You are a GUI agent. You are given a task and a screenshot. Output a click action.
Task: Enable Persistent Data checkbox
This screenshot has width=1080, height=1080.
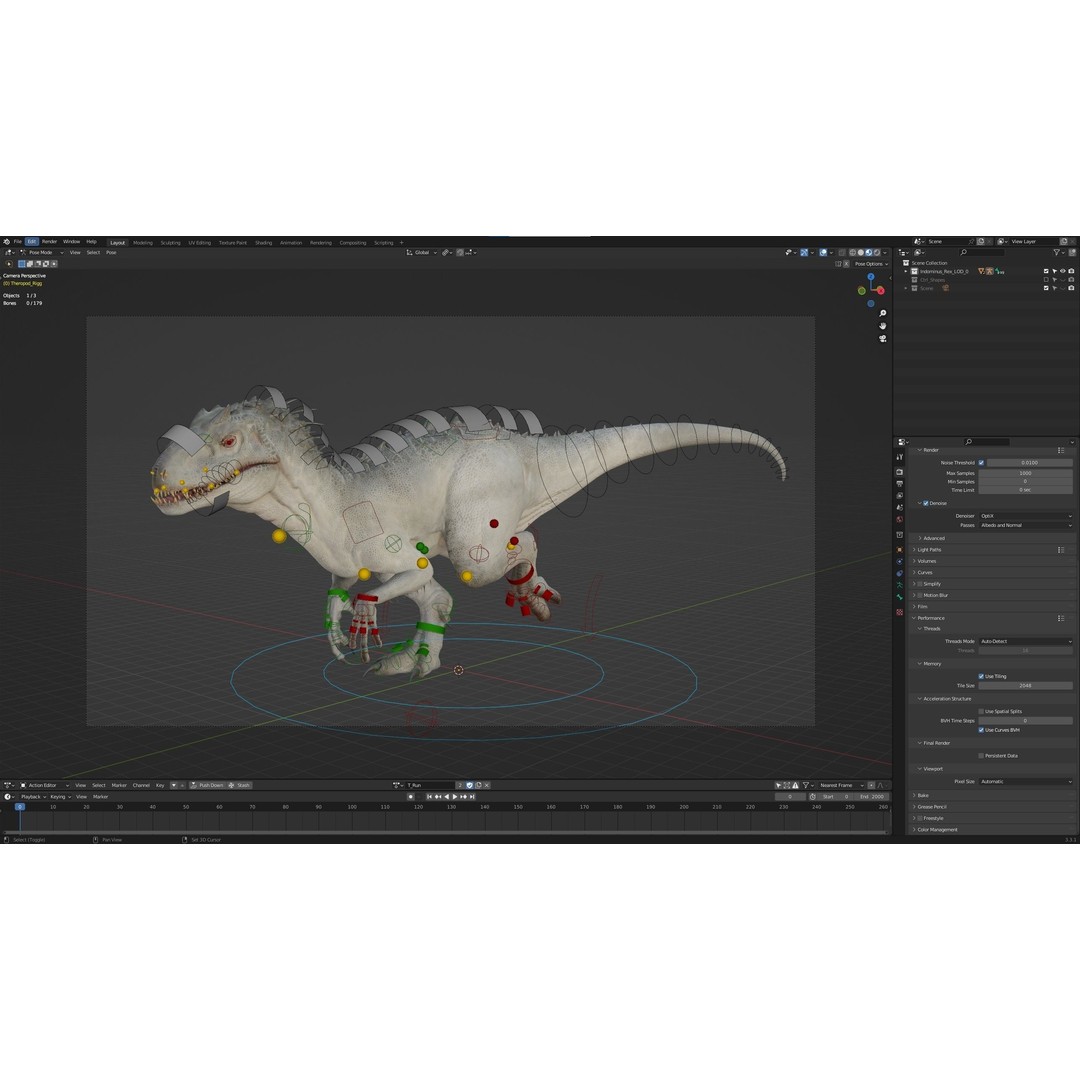[981, 756]
